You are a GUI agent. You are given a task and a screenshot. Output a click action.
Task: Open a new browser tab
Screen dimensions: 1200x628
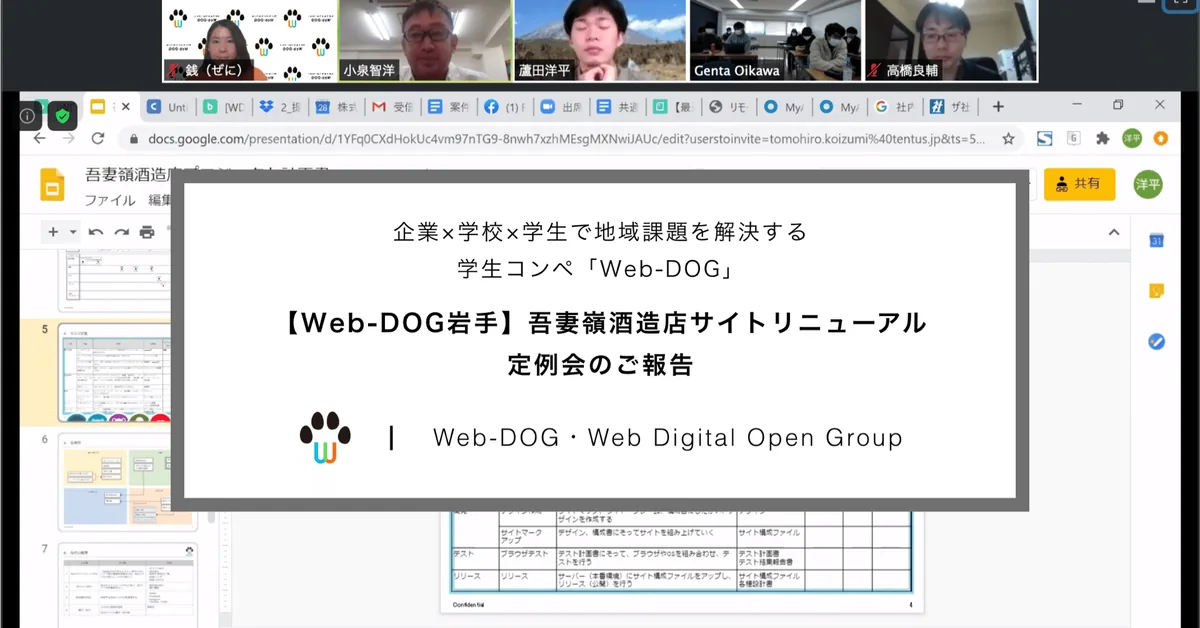tap(998, 107)
